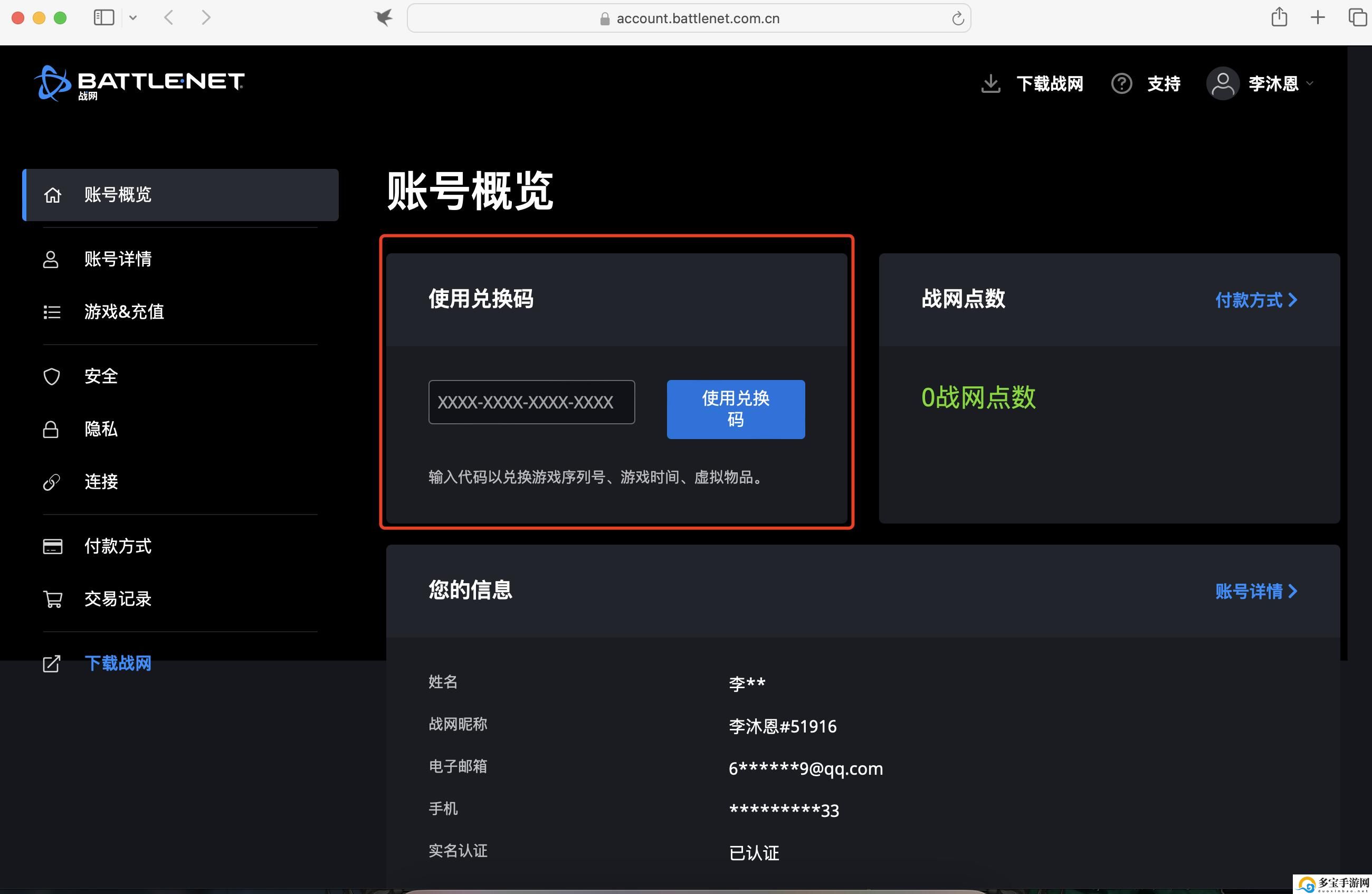This screenshot has height=894, width=1372.
Task: Click the *********33 phone value
Action: pyautogui.click(x=784, y=811)
